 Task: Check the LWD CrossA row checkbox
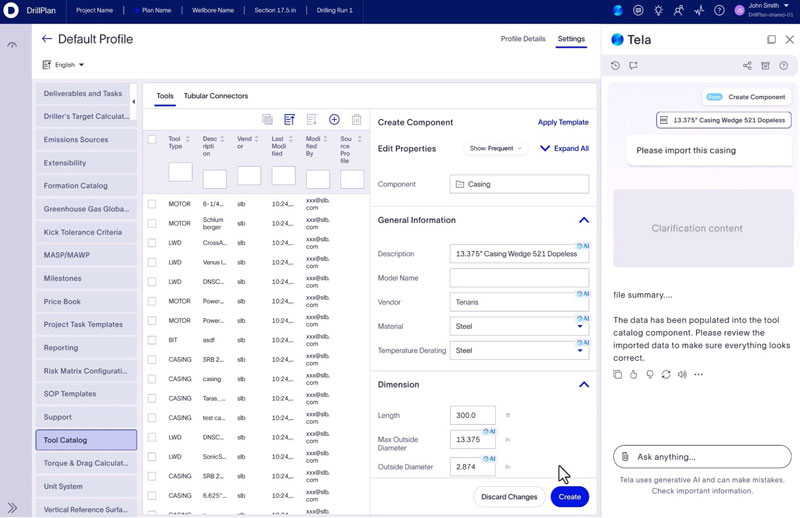pyautogui.click(x=152, y=242)
